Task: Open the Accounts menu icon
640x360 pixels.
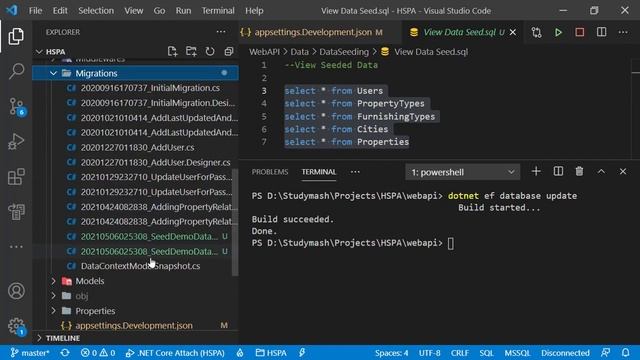Action: pyautogui.click(x=16, y=291)
